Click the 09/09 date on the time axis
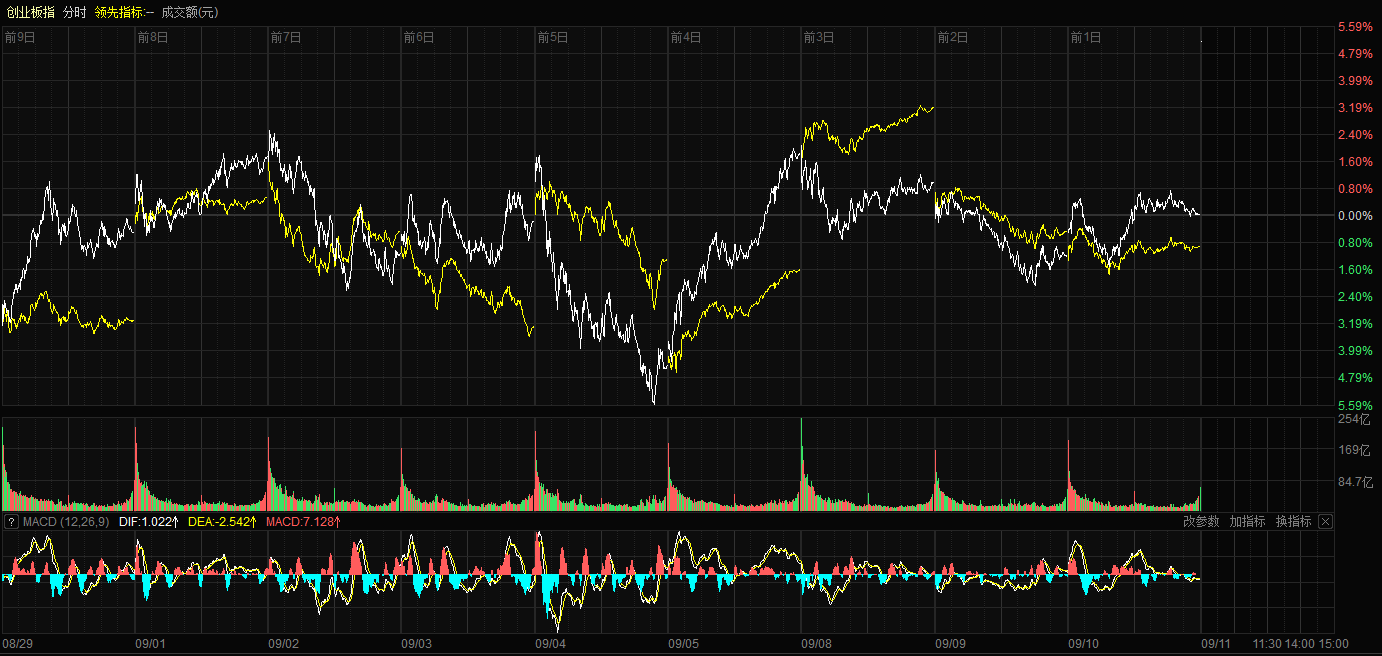 tap(950, 644)
